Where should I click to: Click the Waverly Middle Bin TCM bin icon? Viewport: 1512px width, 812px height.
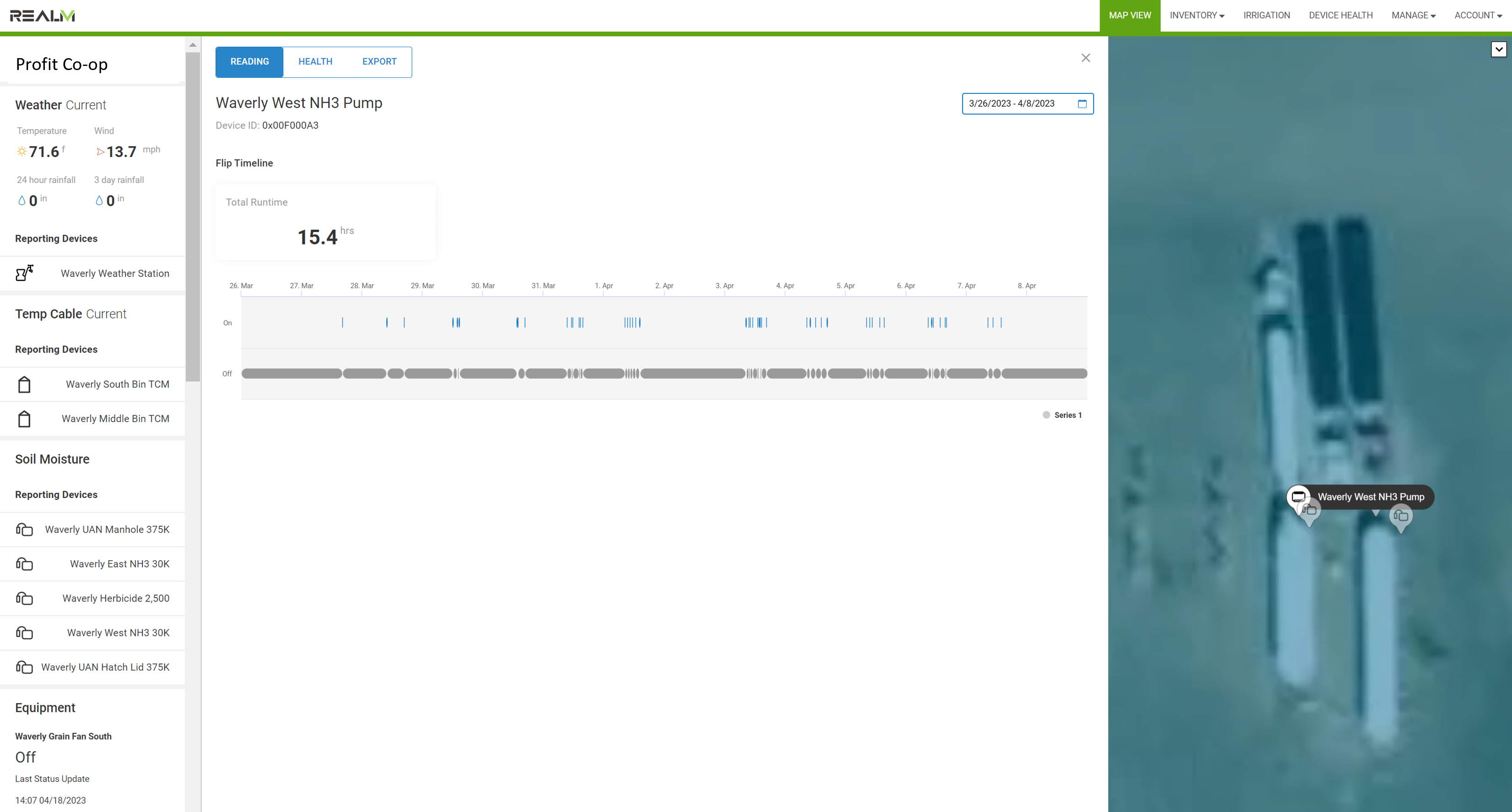coord(24,419)
